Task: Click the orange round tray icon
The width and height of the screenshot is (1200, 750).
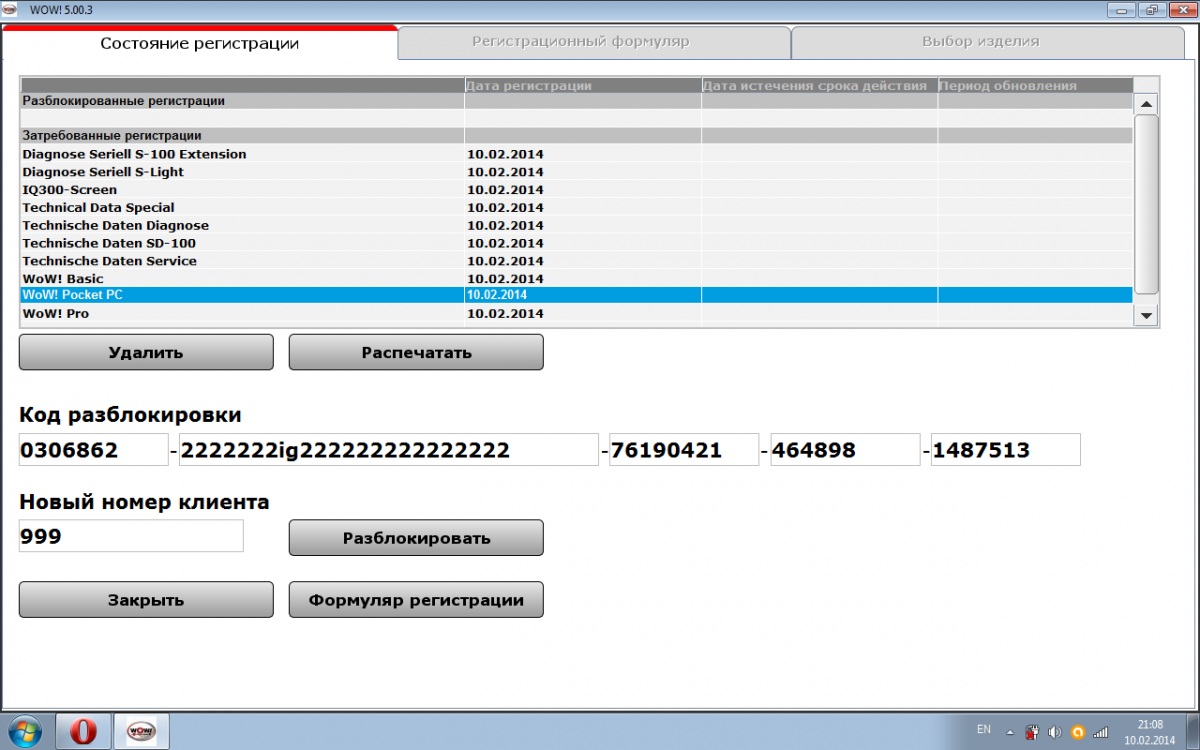Action: (x=1077, y=731)
